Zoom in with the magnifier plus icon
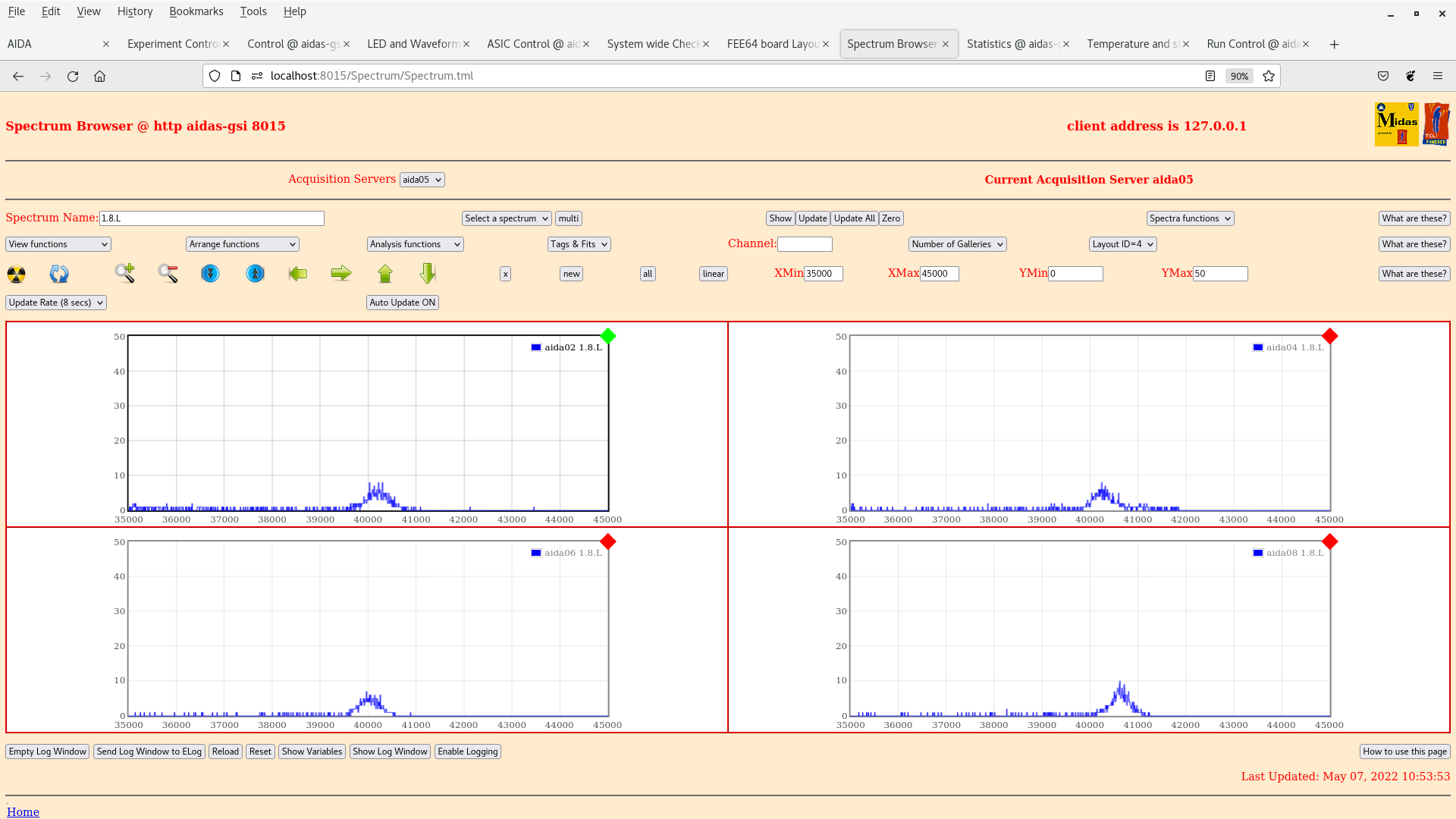The width and height of the screenshot is (1456, 819). tap(125, 273)
